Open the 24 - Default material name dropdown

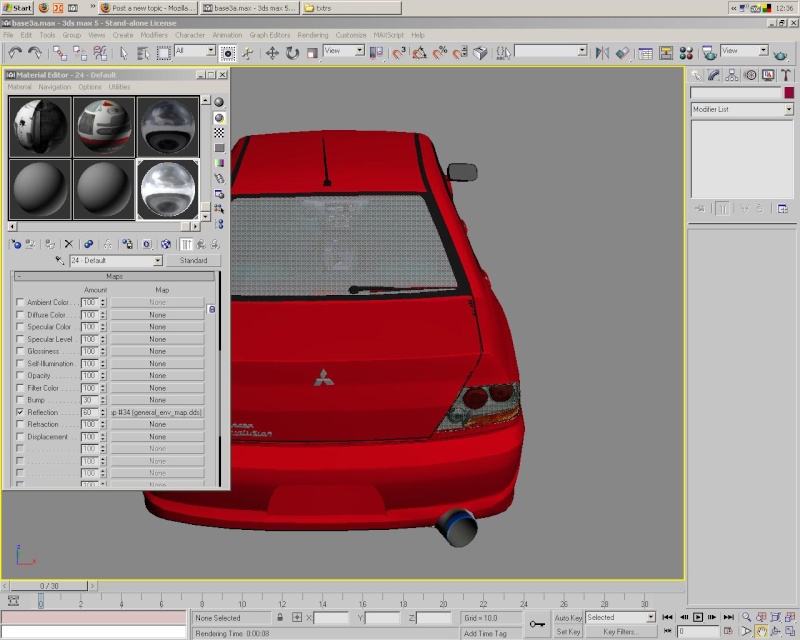pos(158,260)
